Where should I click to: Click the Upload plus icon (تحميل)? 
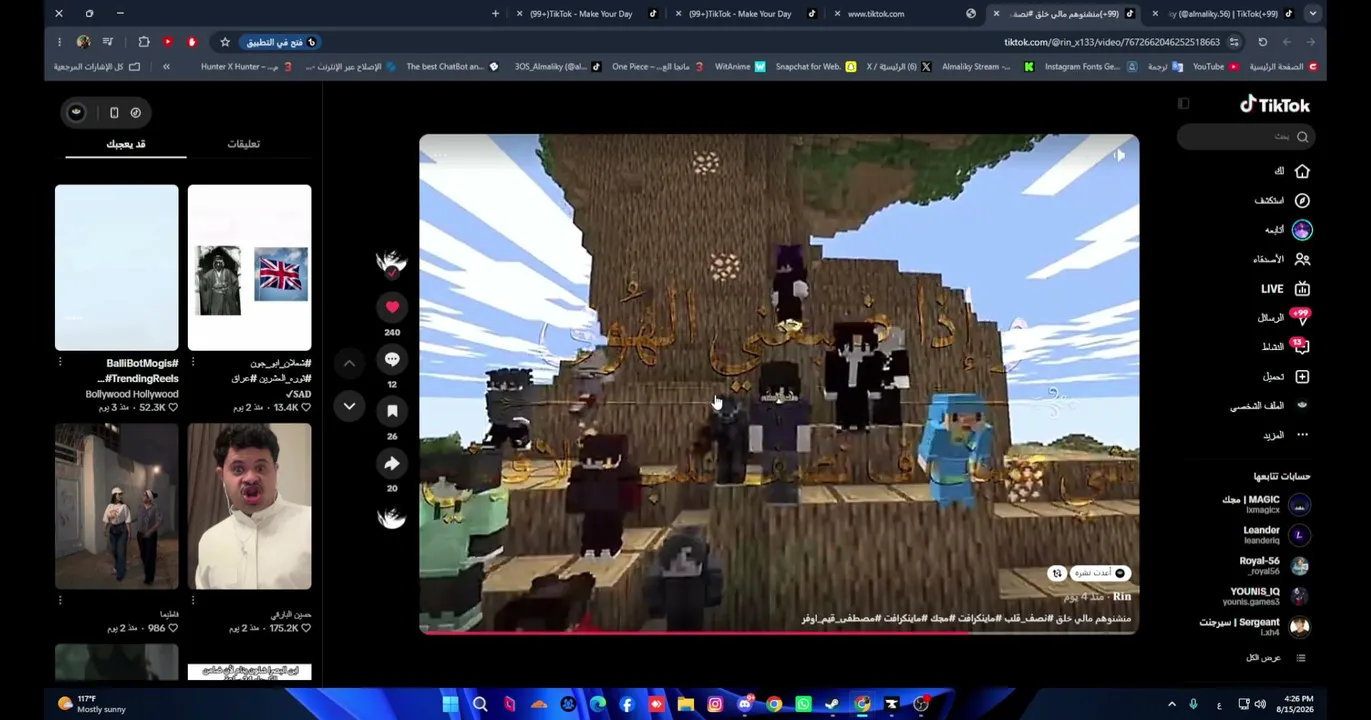click(x=1302, y=377)
